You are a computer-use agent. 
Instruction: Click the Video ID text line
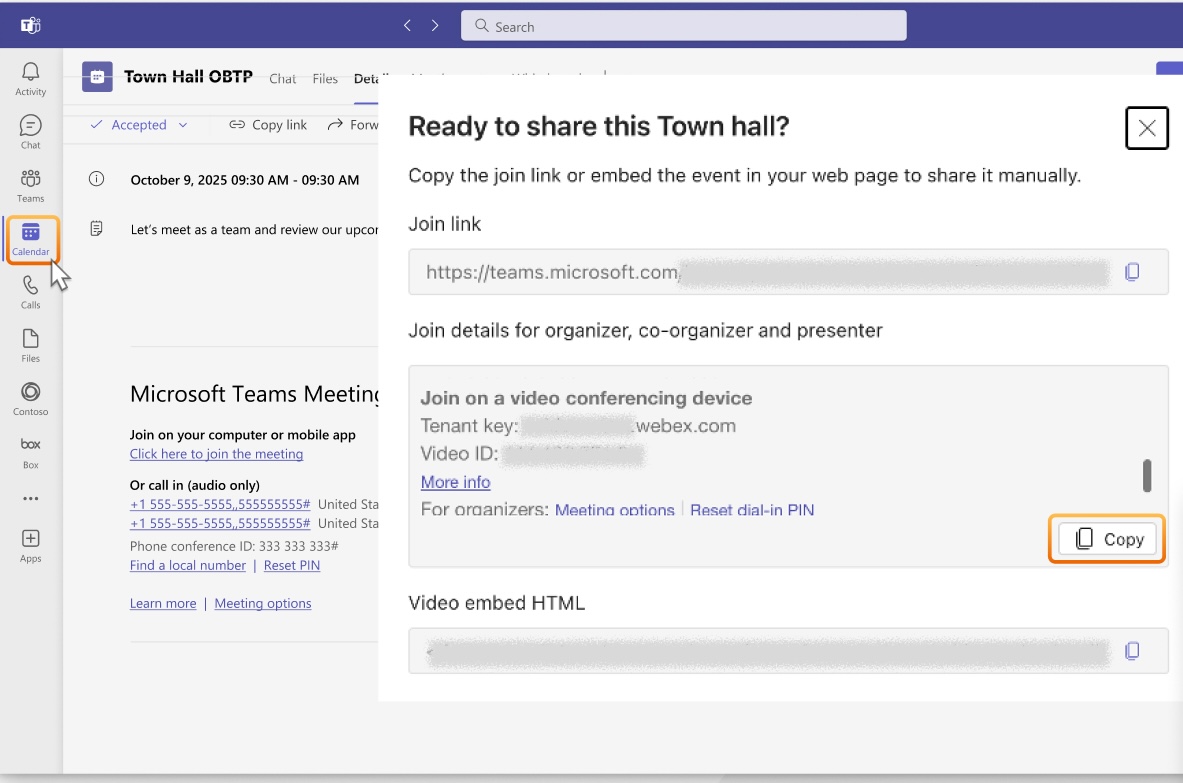tap(532, 454)
